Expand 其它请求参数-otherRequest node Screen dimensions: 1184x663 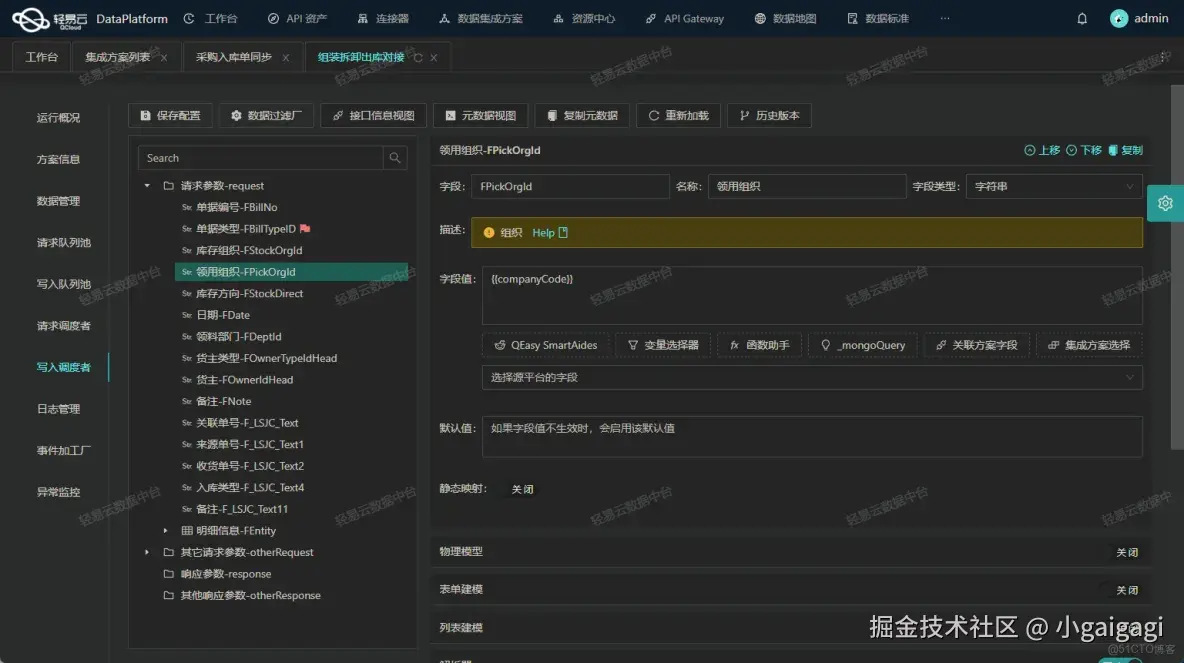point(147,552)
